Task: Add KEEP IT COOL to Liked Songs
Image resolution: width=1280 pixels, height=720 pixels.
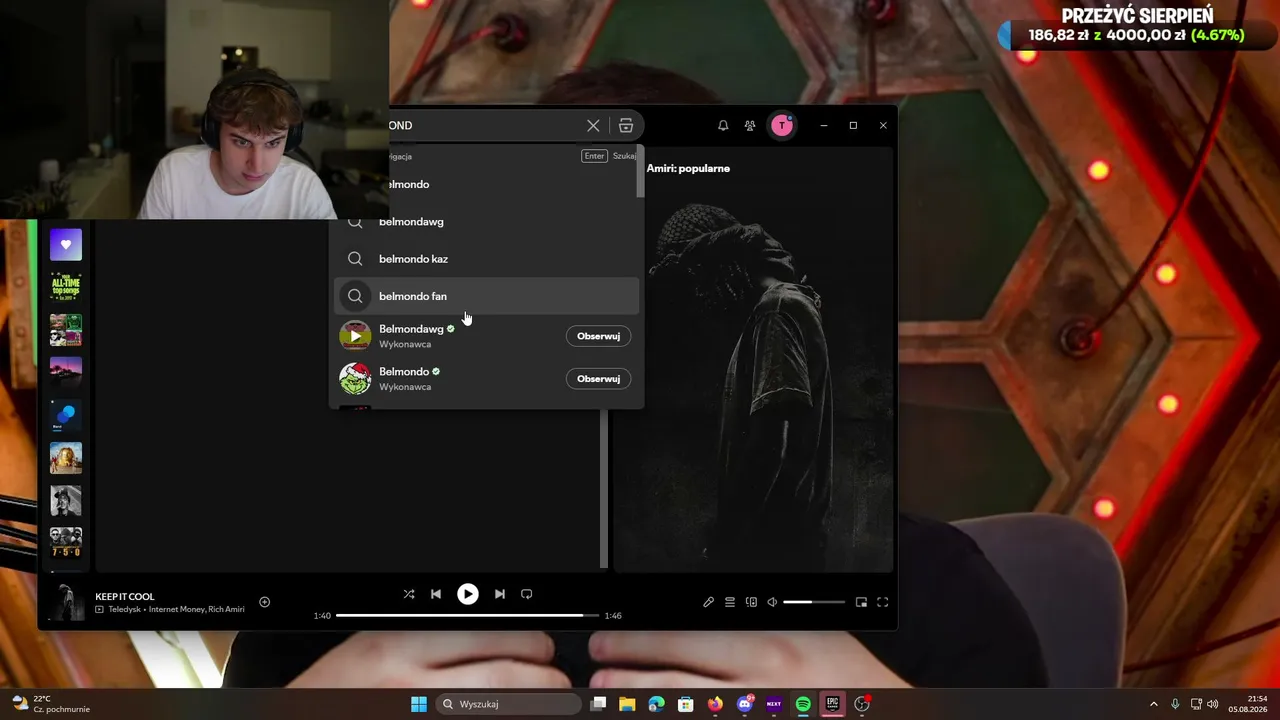Action: (265, 602)
